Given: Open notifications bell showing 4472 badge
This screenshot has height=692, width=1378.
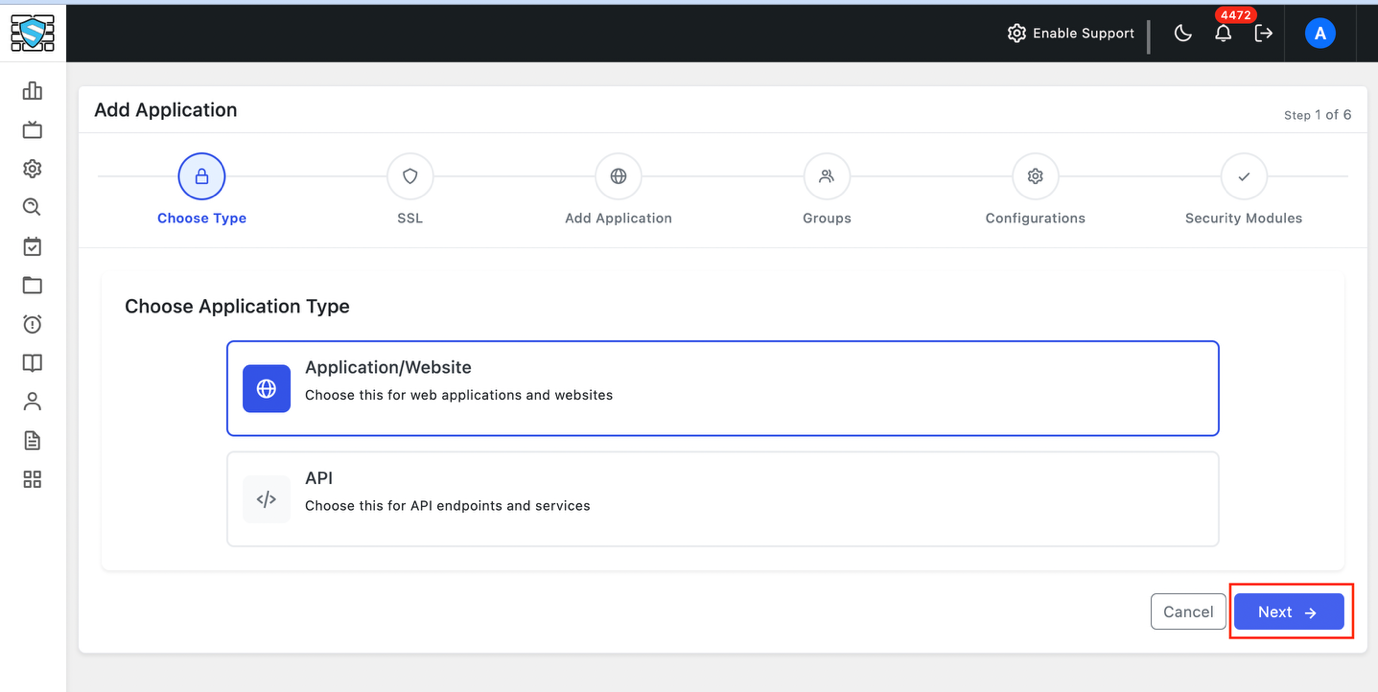Looking at the screenshot, I should tap(1223, 34).
